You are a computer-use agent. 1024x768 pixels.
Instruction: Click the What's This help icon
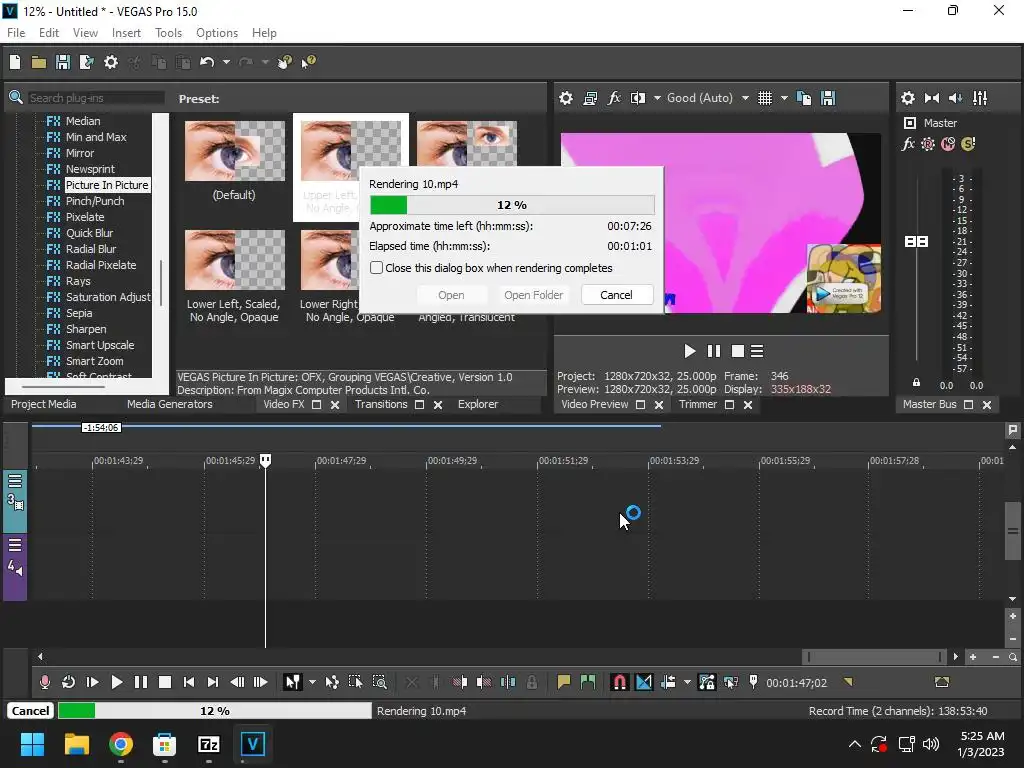coord(308,62)
